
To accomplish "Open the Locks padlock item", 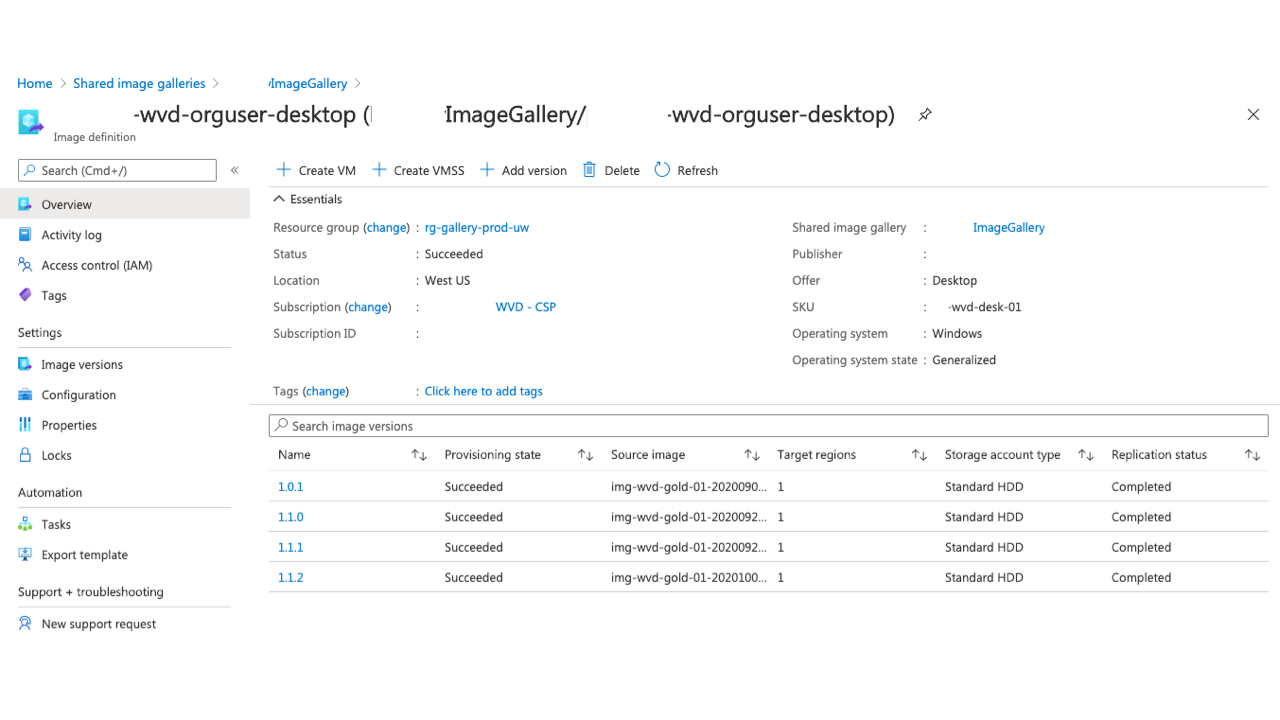I will [56, 455].
